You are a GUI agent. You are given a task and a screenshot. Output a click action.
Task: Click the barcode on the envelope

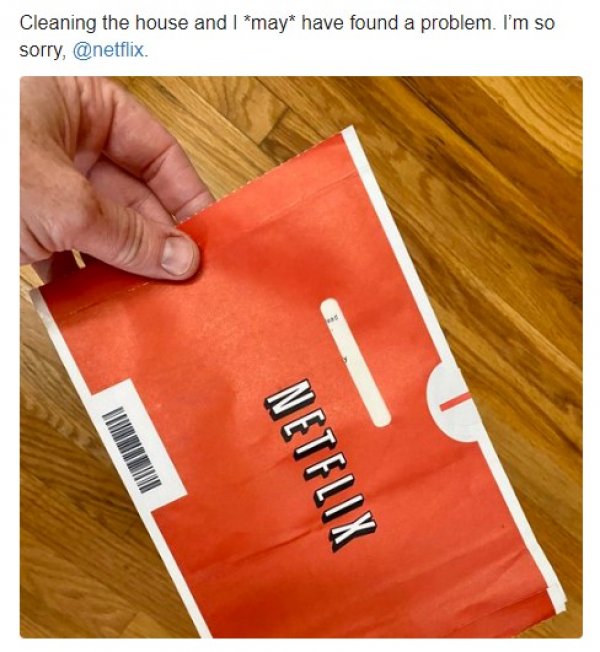pyautogui.click(x=131, y=450)
